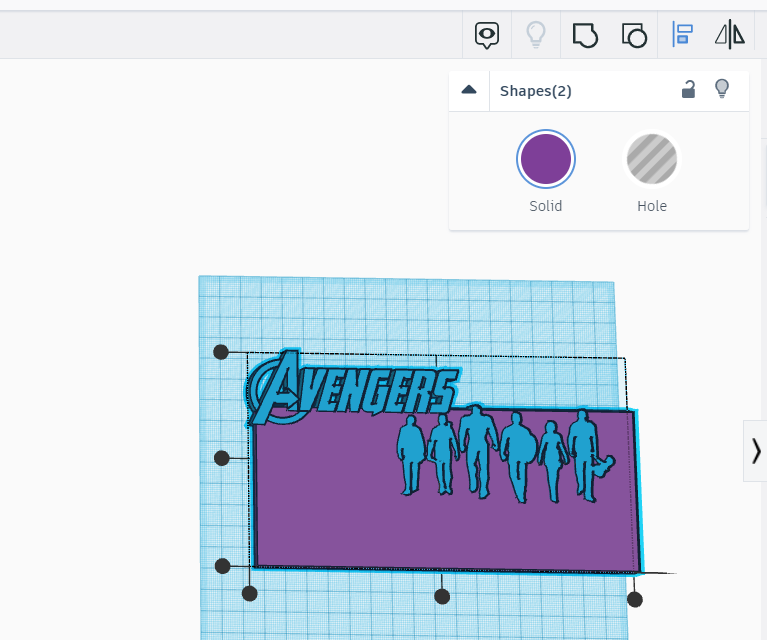Viewport: 767px width, 640px height.
Task: Click the Show All lightbulb icon in toolbar
Action: click(536, 35)
